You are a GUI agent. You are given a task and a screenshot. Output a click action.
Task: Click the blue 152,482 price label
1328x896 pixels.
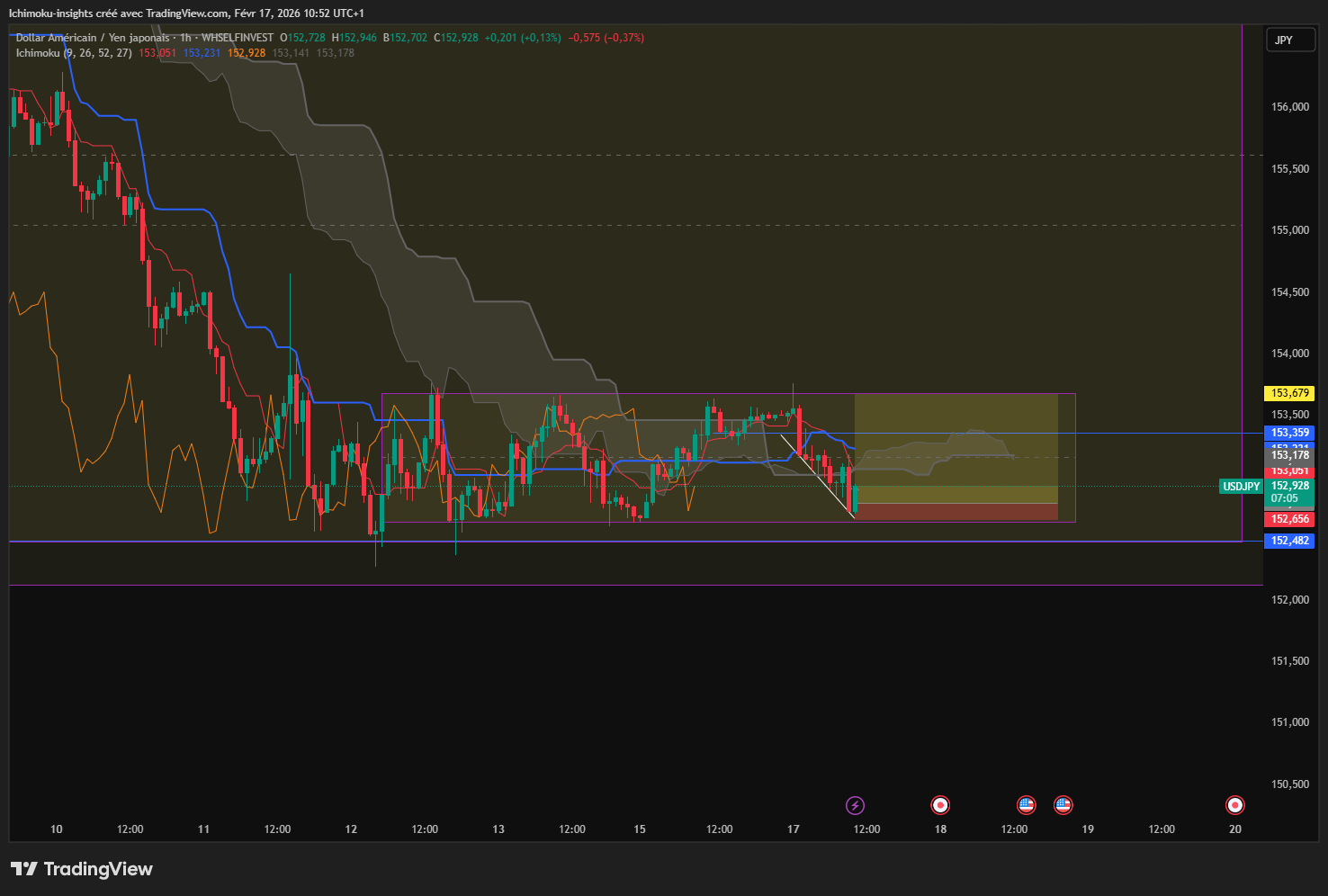[1290, 541]
